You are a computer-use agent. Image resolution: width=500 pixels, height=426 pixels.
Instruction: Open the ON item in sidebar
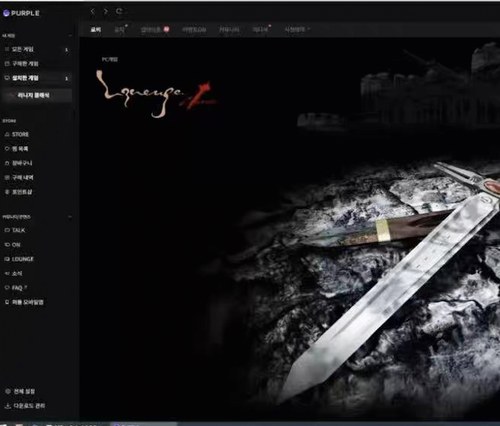(x=13, y=245)
